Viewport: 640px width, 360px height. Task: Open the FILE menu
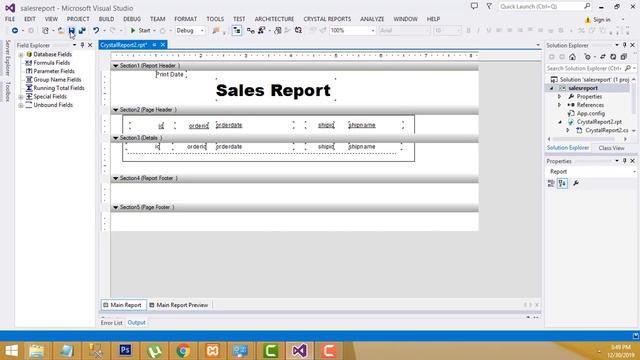[10, 19]
